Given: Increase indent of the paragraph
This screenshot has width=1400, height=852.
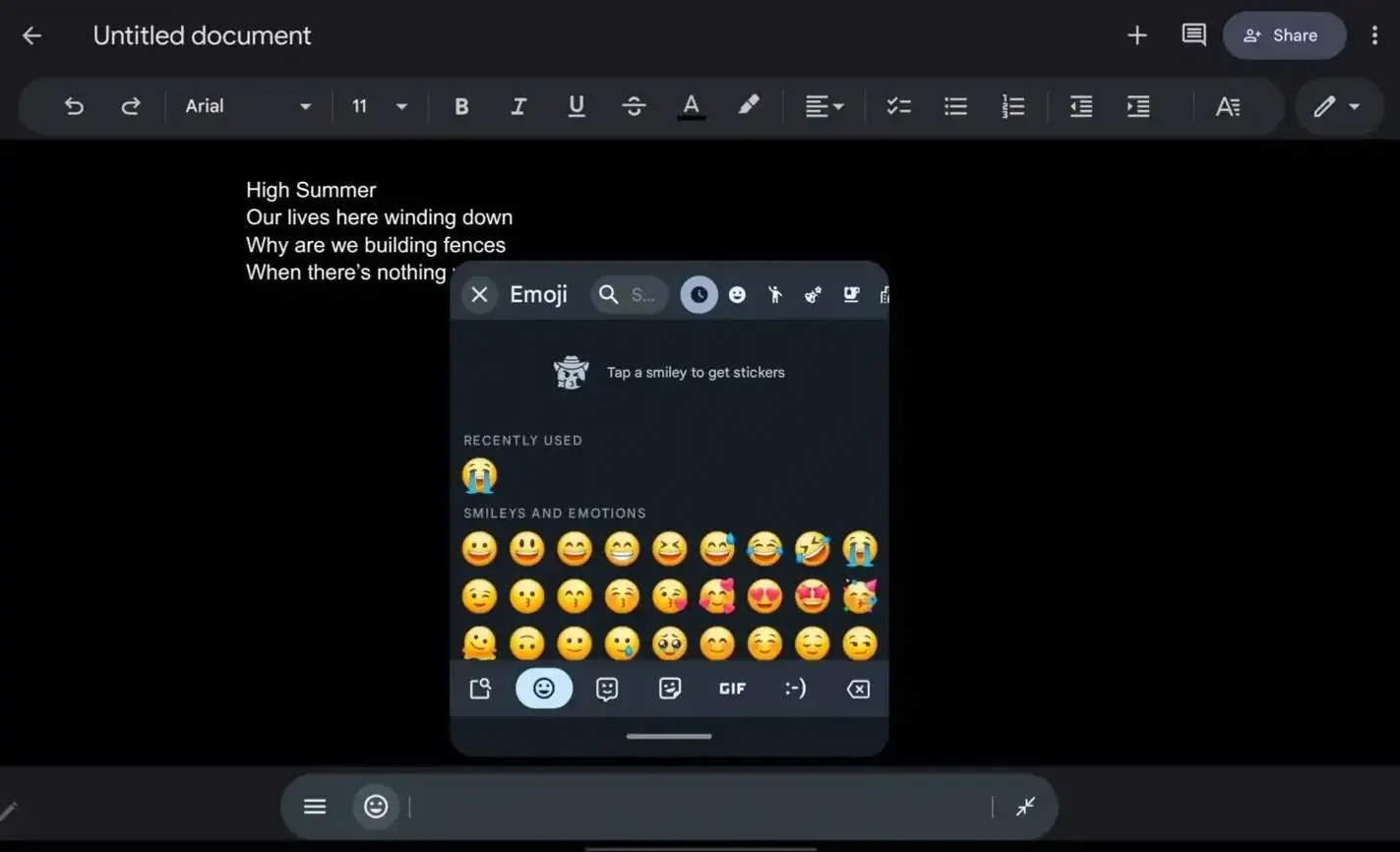Looking at the screenshot, I should click(x=1138, y=106).
